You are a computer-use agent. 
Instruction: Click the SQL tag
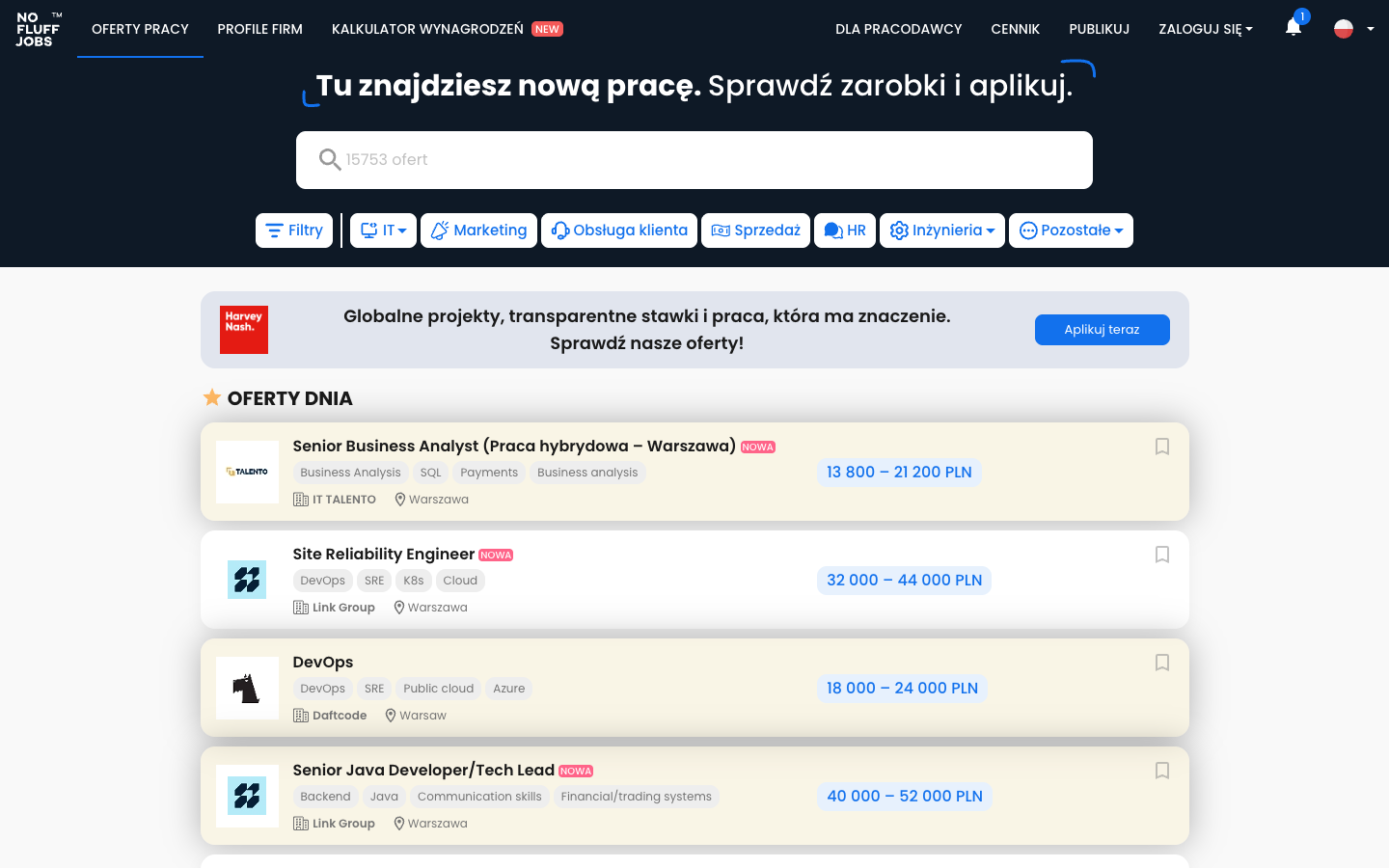click(x=431, y=473)
